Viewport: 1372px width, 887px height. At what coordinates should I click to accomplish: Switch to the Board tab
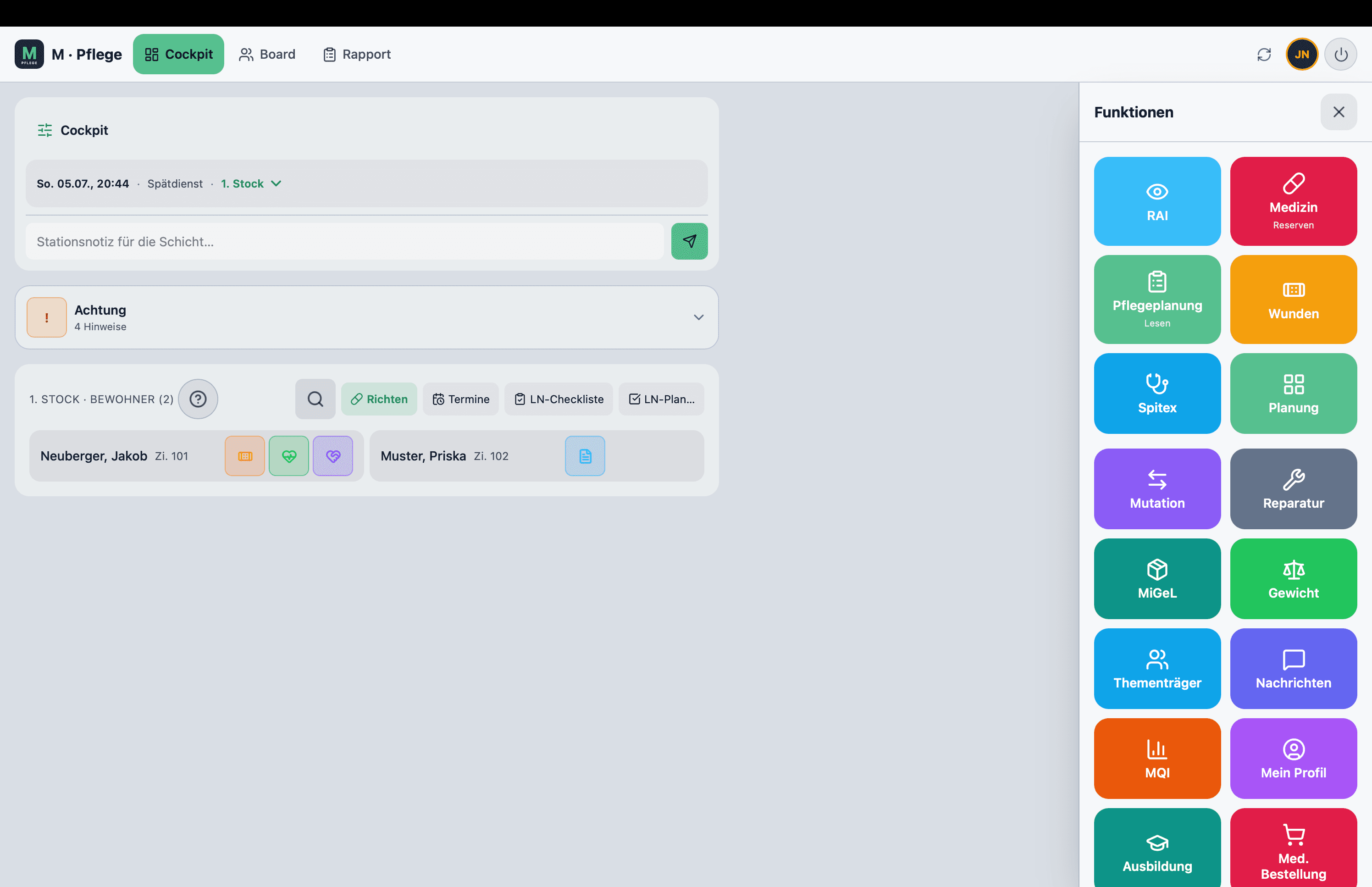pos(267,54)
